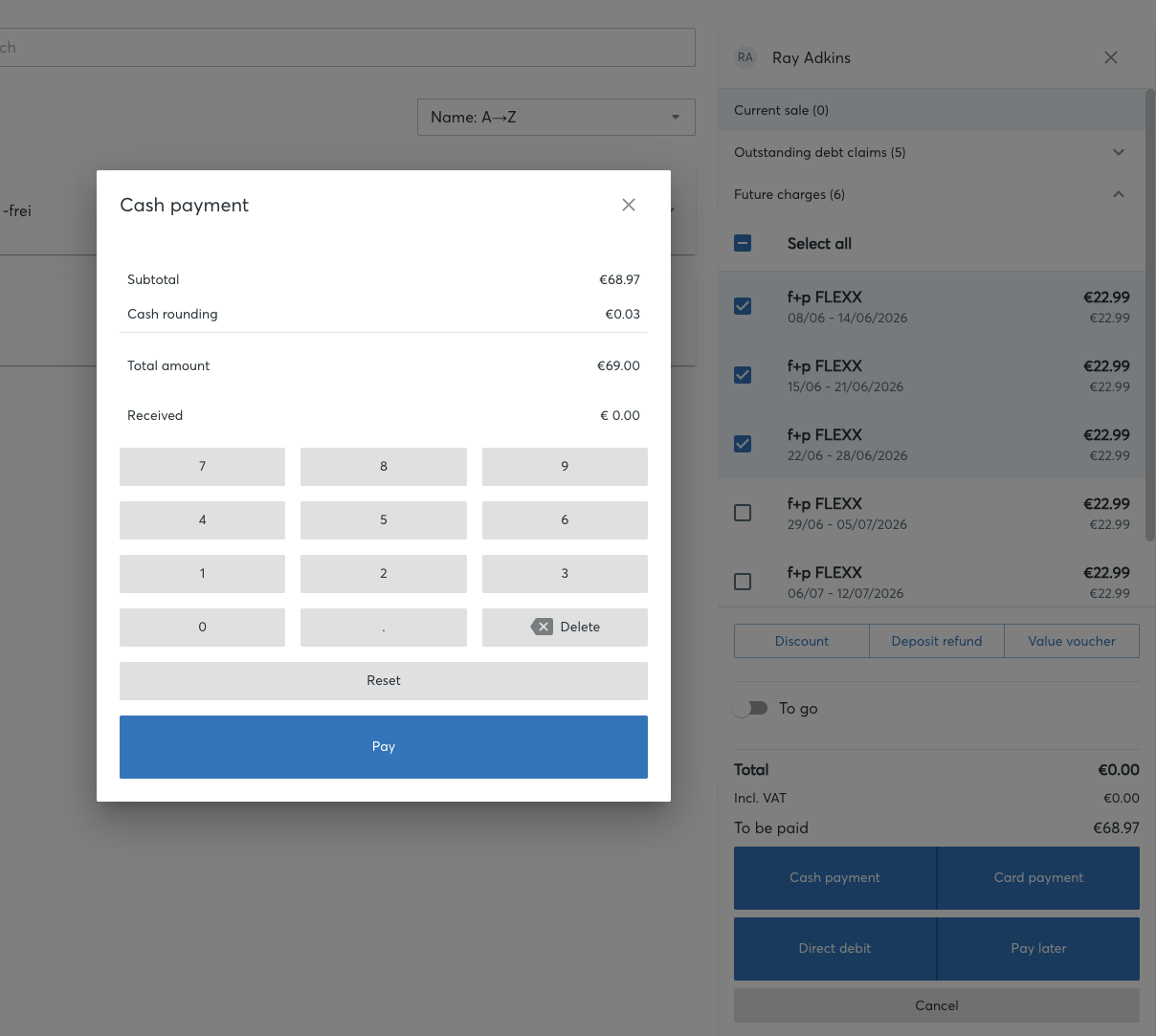Click the Total amount €69.00 value

[618, 365]
